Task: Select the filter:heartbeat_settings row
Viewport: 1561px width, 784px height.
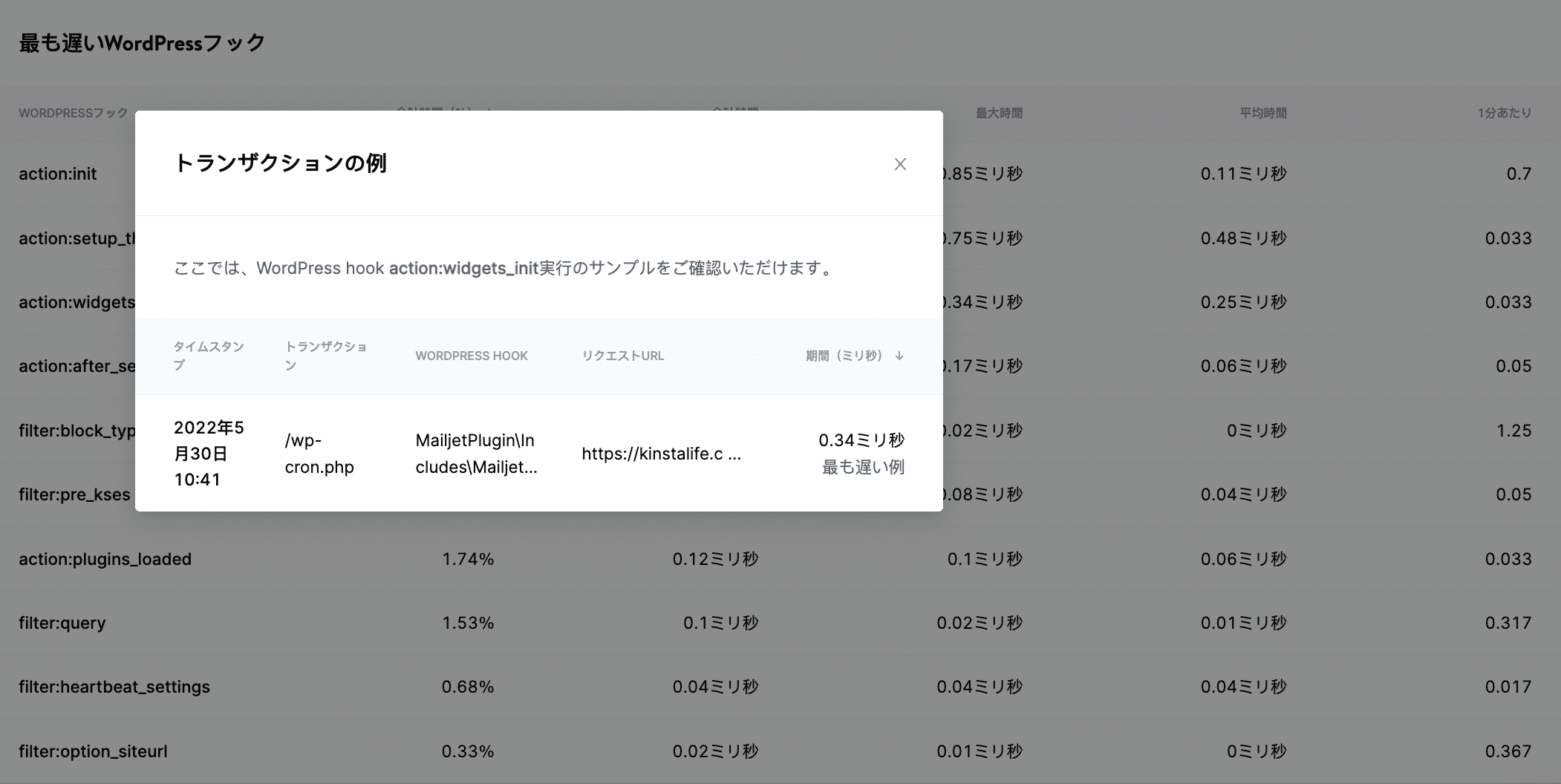Action: pyautogui.click(x=114, y=687)
